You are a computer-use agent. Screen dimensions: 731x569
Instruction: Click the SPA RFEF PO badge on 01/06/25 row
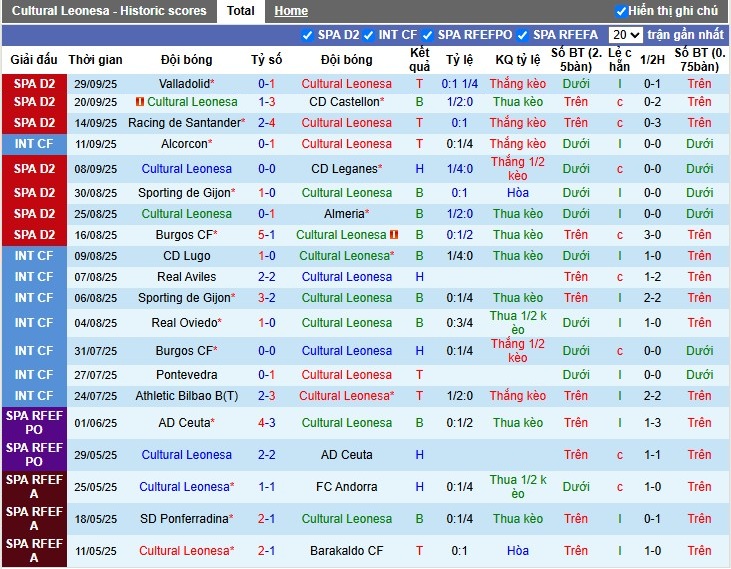coord(34,423)
